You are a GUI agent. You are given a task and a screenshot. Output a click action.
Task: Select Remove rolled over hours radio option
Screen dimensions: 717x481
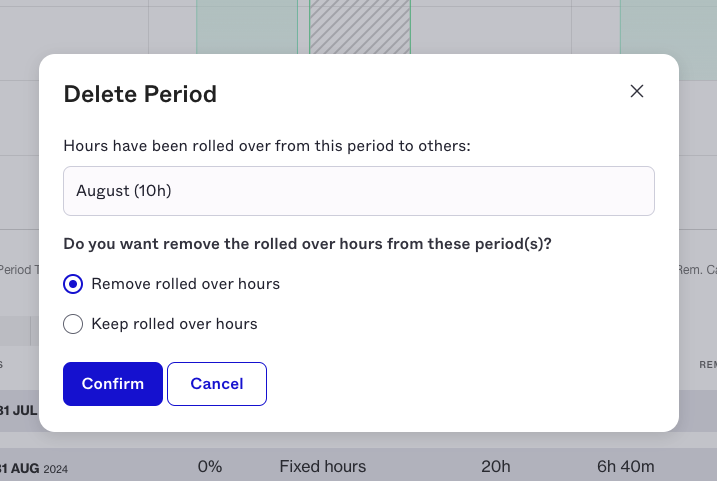(73, 284)
